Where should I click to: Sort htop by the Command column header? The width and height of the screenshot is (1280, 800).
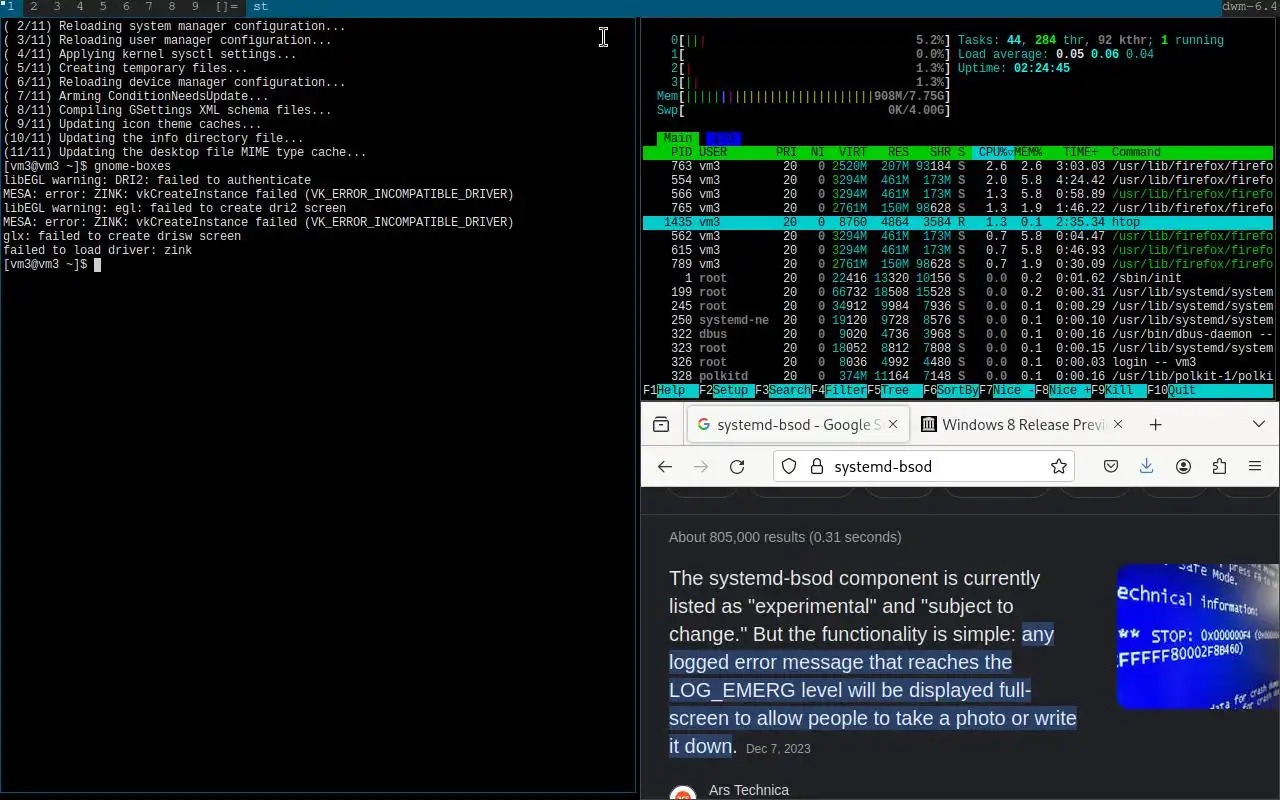coord(1136,152)
